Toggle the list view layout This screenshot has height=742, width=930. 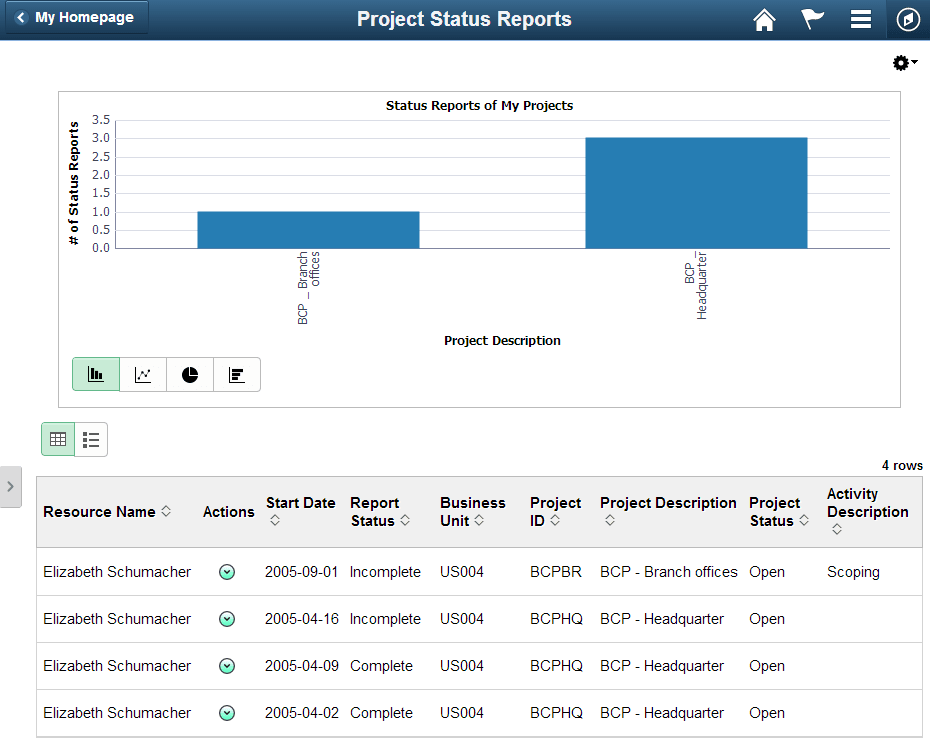click(91, 439)
